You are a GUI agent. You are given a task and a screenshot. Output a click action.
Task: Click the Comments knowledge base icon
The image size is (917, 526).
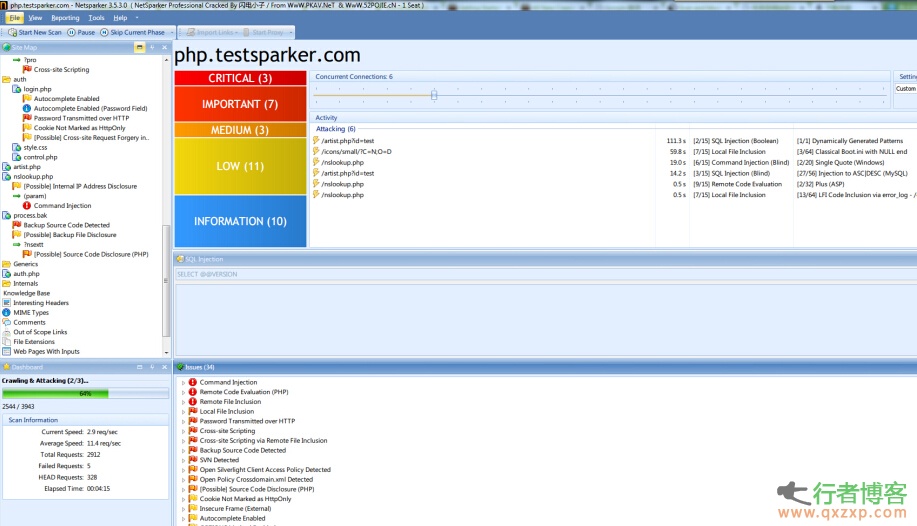point(6,322)
